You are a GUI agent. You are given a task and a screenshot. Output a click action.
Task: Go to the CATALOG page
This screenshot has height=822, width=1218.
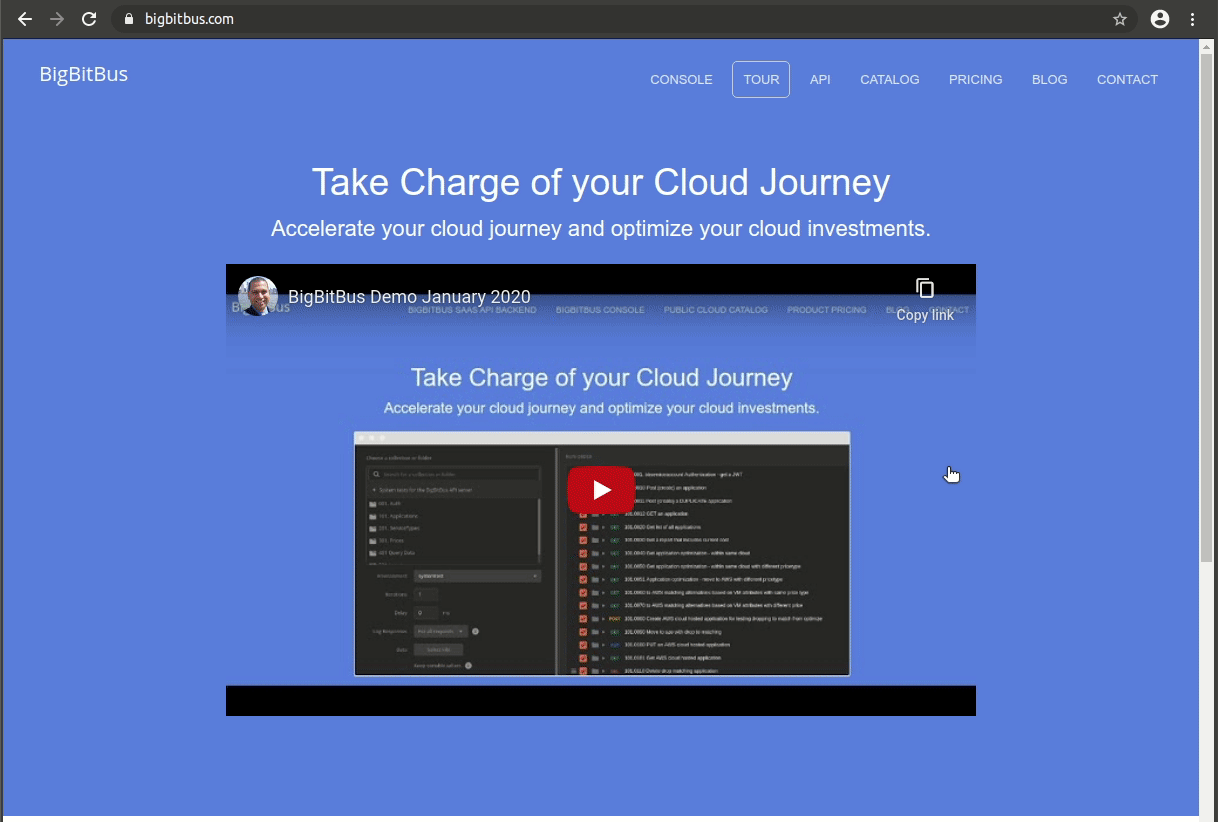[890, 80]
